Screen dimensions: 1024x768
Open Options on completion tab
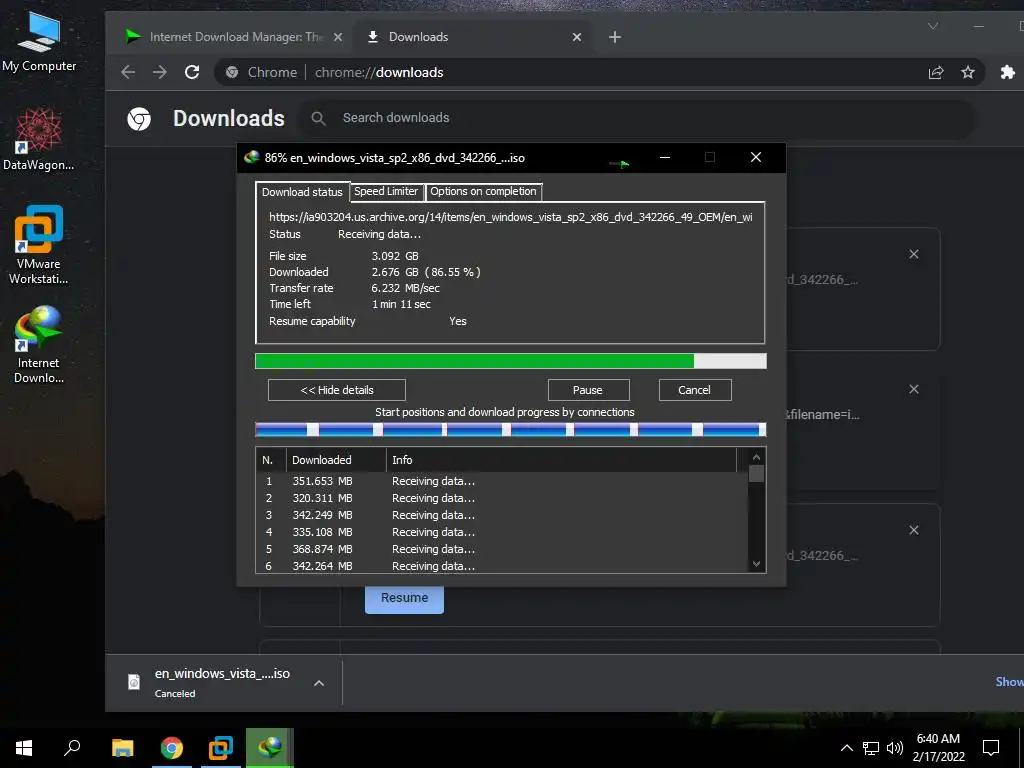click(483, 191)
